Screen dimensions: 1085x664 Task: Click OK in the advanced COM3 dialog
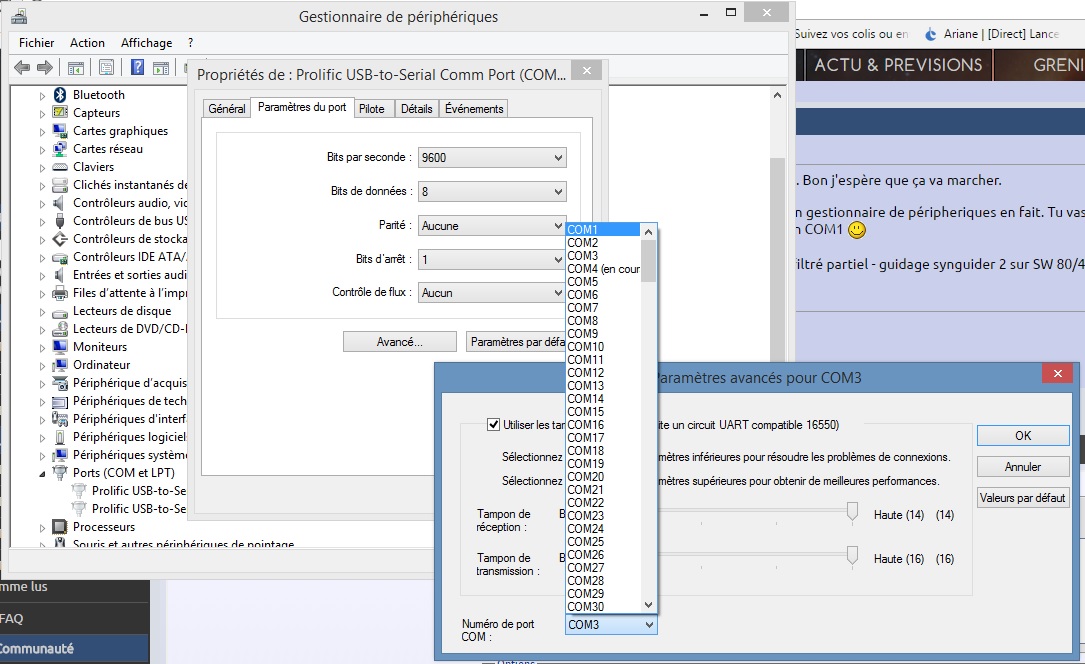click(x=1023, y=436)
